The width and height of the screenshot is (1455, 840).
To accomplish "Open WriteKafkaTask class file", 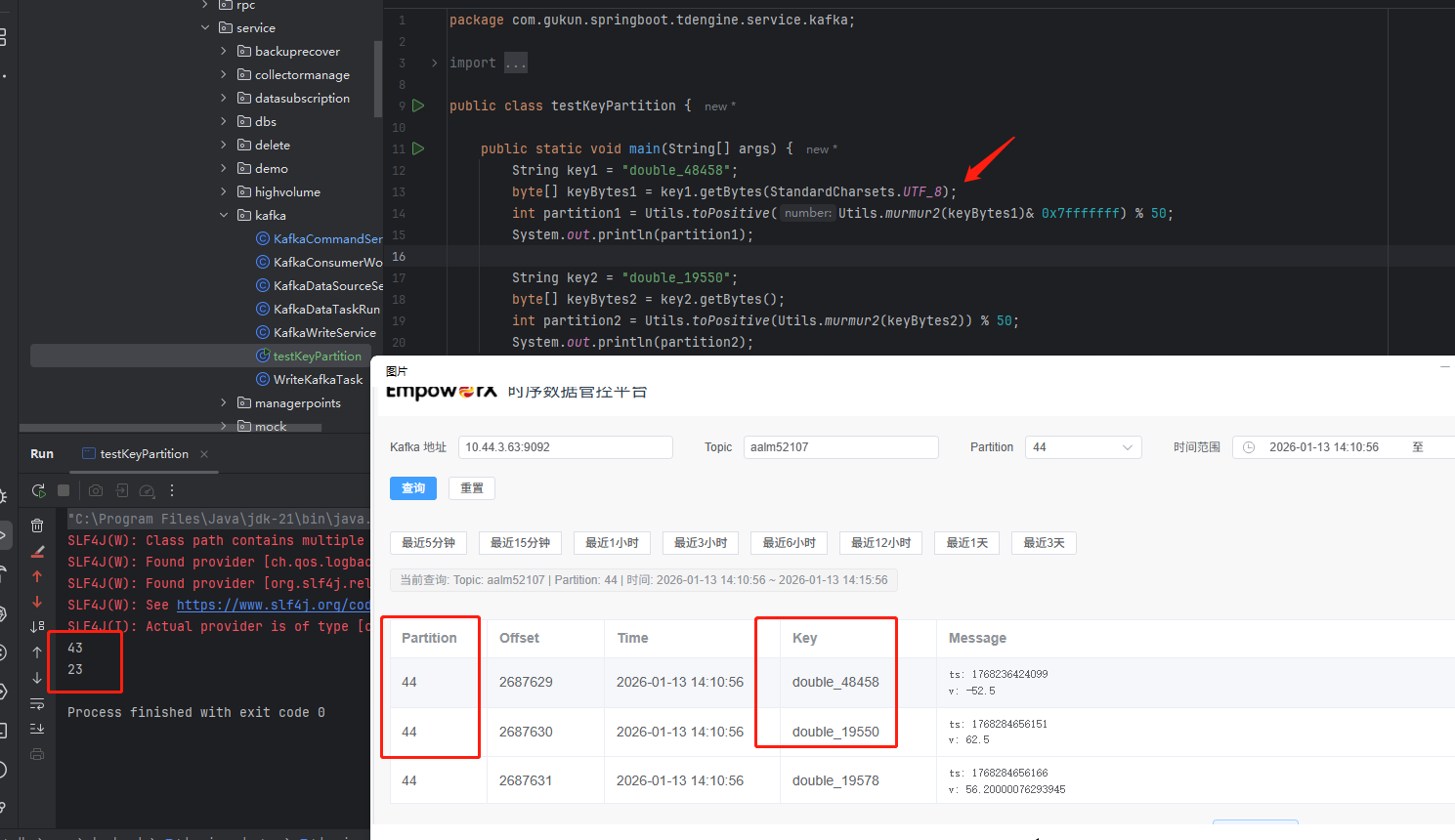I will click(310, 379).
